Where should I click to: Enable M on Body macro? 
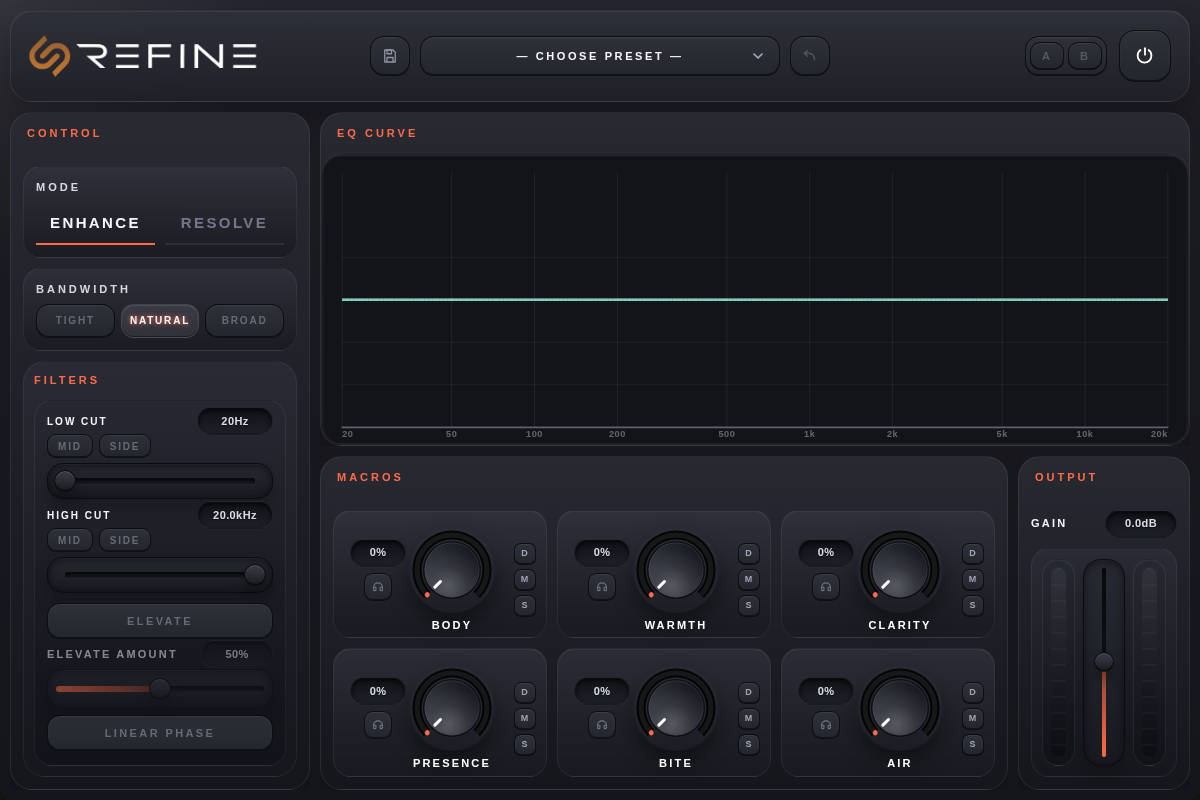pos(525,579)
